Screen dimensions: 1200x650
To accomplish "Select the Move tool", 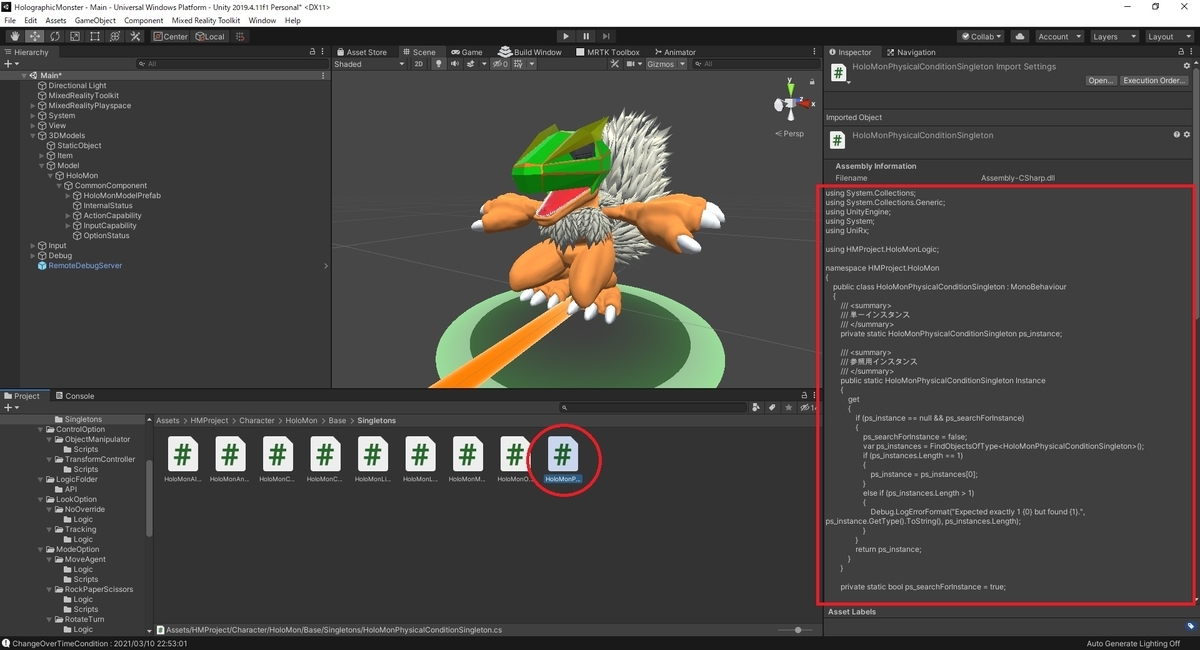I will pyautogui.click(x=34, y=36).
